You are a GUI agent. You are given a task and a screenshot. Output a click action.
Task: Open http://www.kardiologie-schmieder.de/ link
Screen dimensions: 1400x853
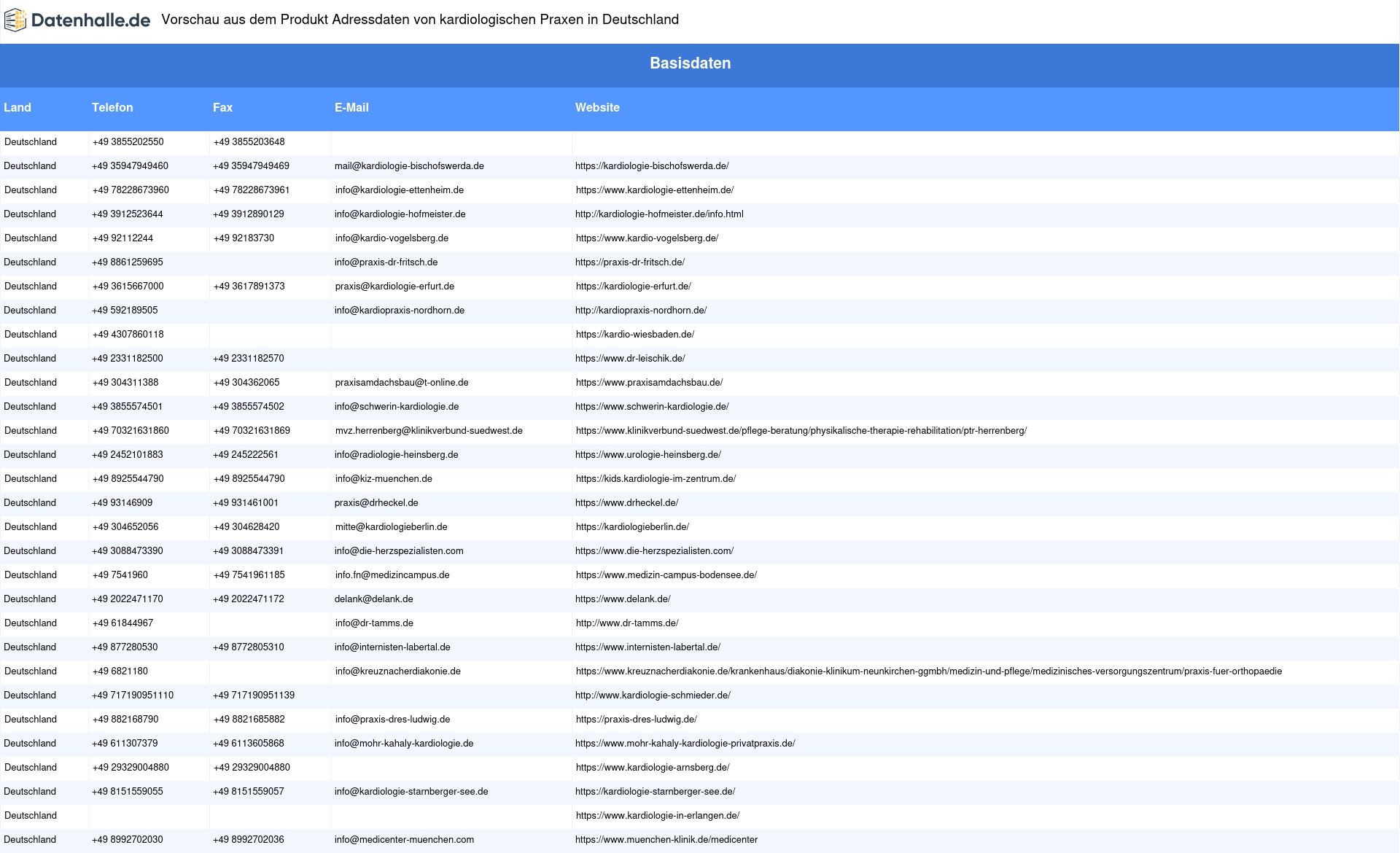(653, 696)
